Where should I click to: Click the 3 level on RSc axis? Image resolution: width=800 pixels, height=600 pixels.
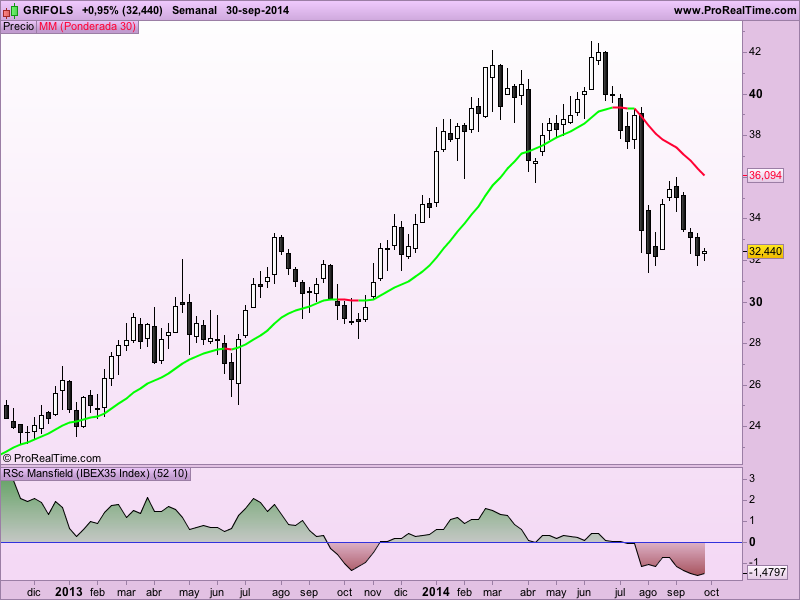(x=752, y=479)
